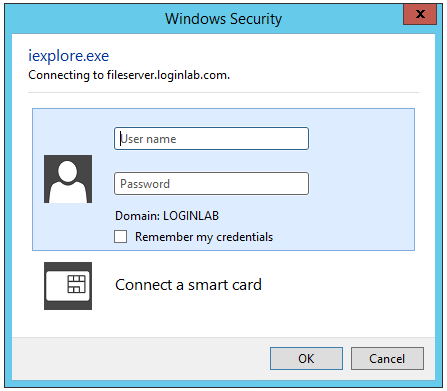Click the Connecting to fileserver.loginlab.com message
Viewport: 447px width, 391px height.
[x=129, y=75]
